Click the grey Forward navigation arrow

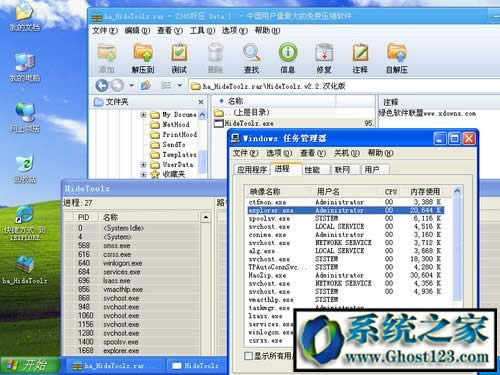tap(117, 86)
